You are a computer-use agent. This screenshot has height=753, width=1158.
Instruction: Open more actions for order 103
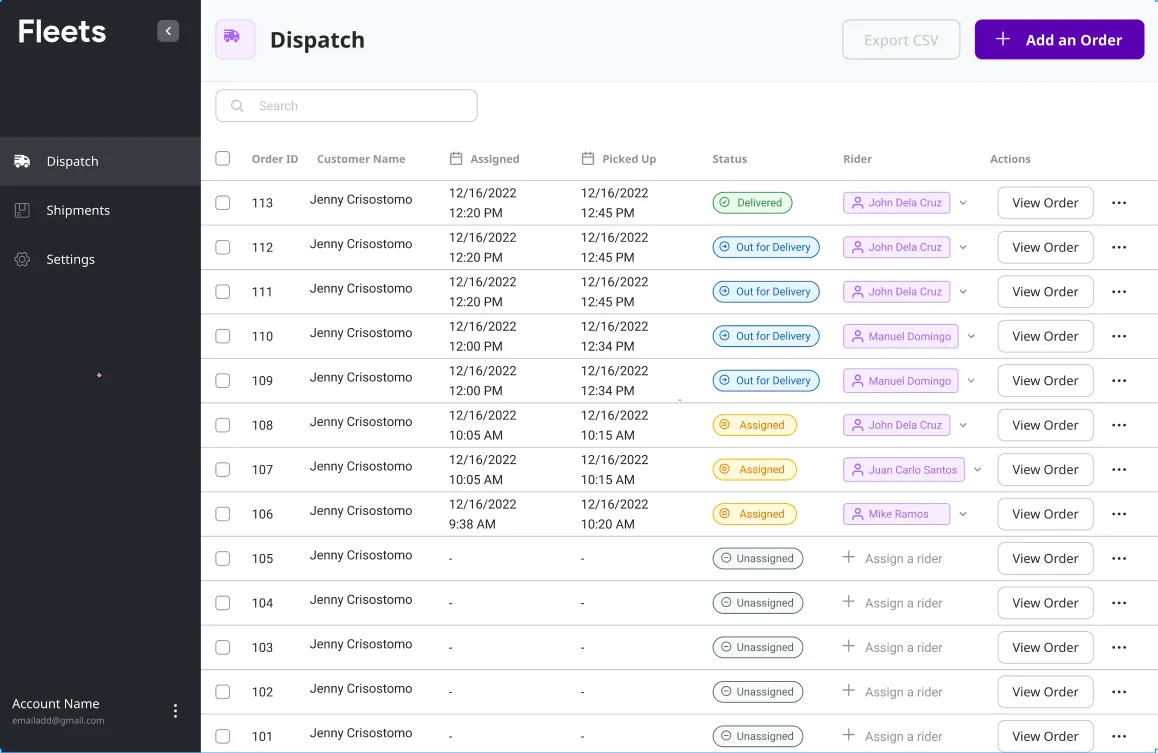(x=1119, y=647)
